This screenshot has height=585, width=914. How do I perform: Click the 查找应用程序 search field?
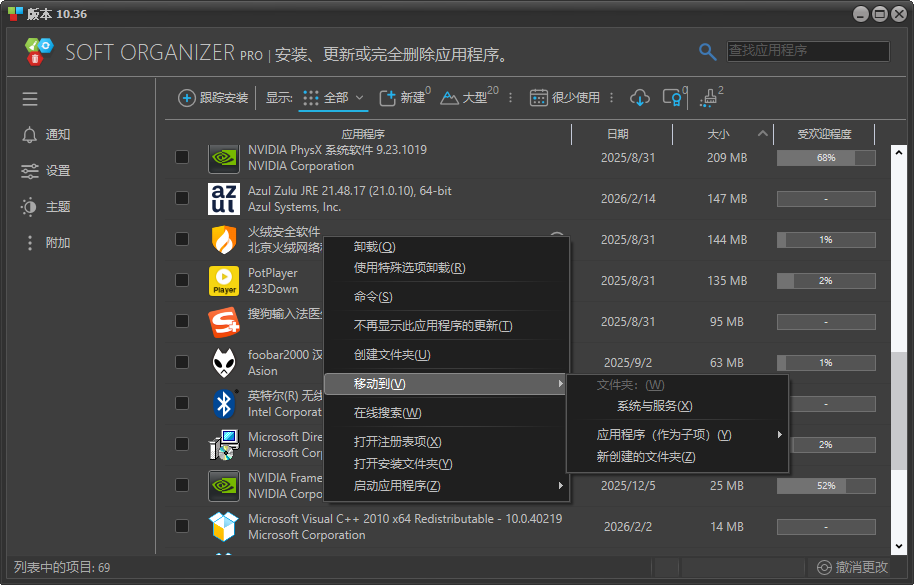807,51
